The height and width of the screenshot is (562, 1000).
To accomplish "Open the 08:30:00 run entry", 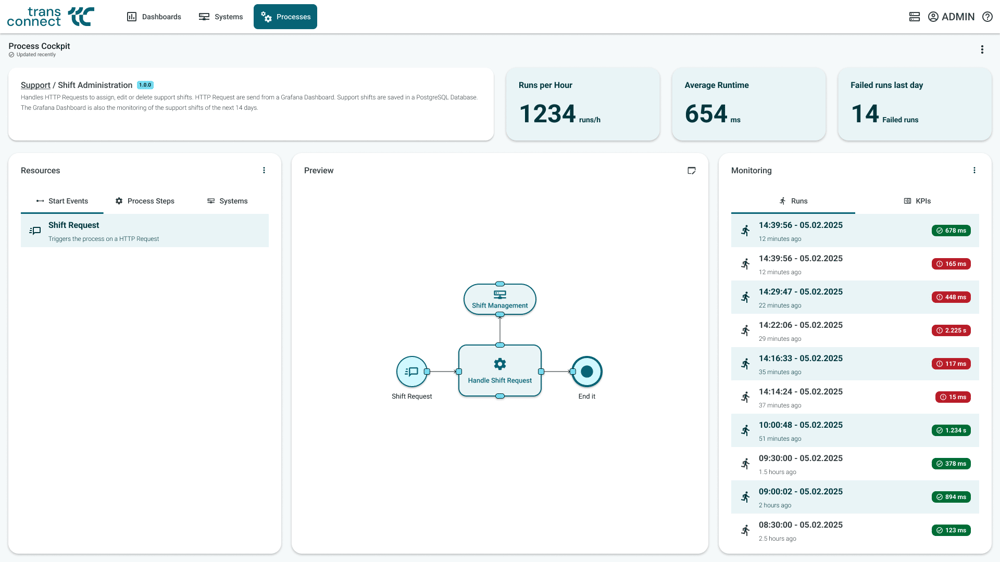I will click(855, 530).
